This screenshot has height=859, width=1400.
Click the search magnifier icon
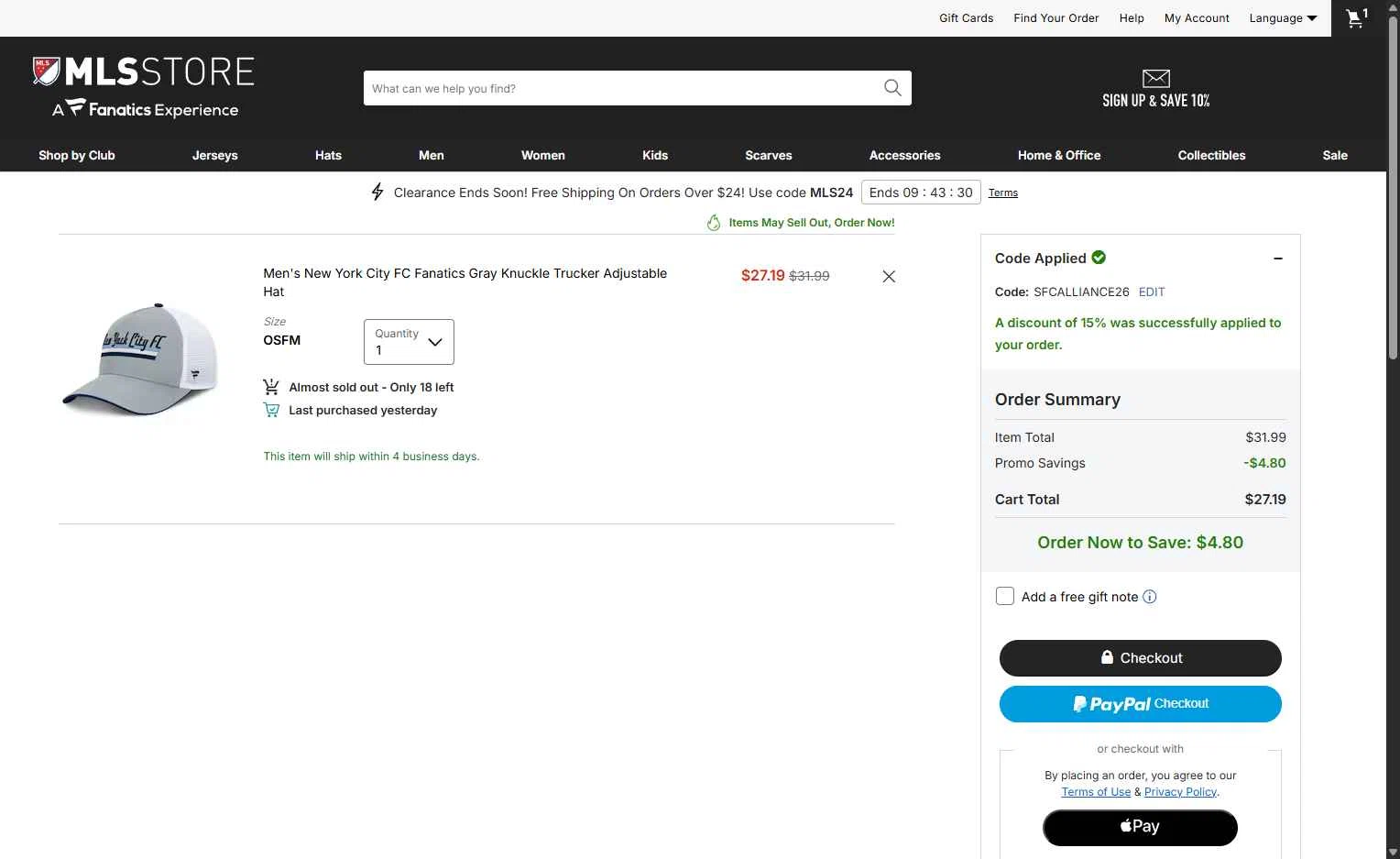click(892, 88)
